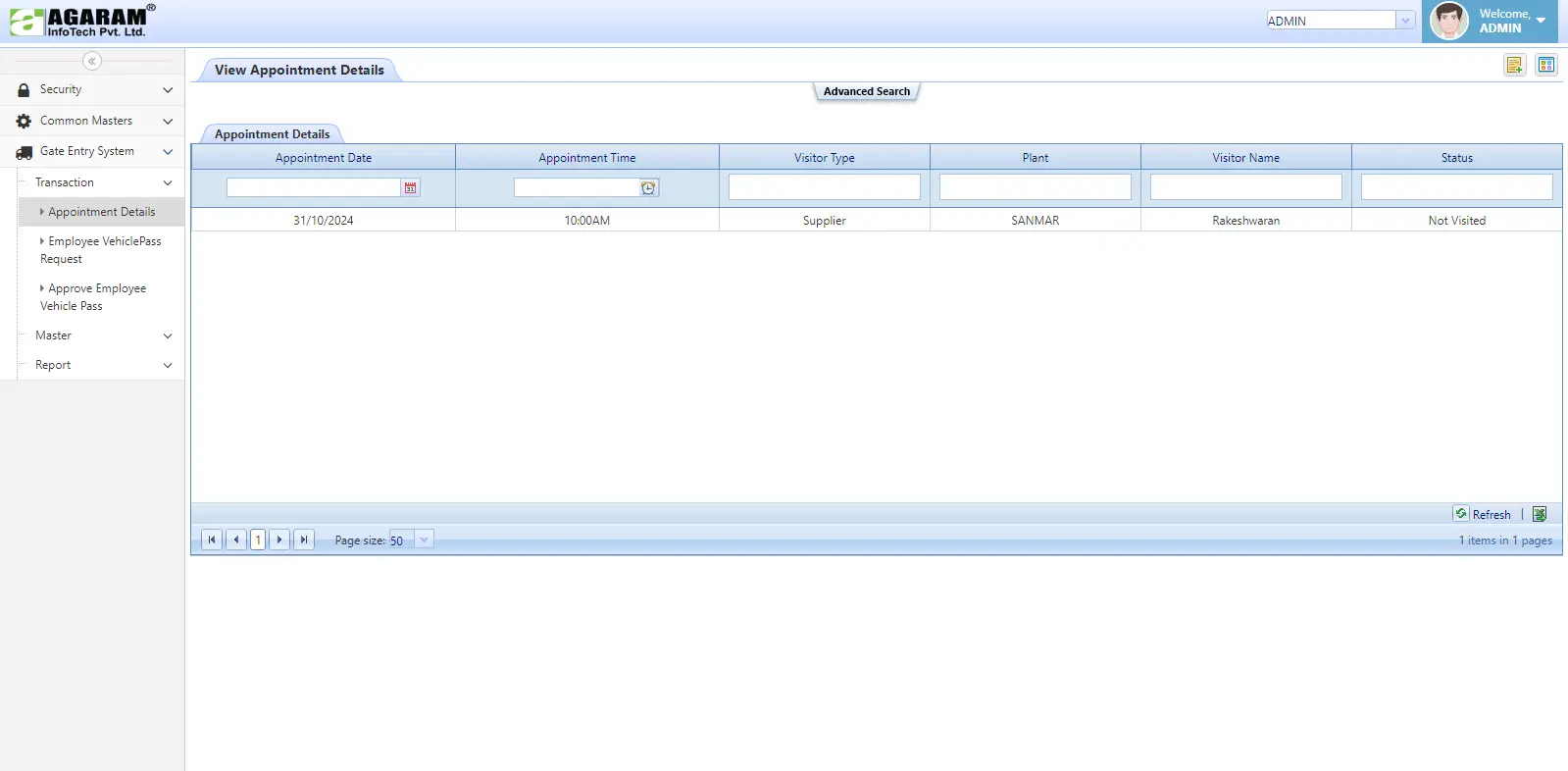Open the Page size dropdown
The width and height of the screenshot is (1568, 771).
pos(424,540)
